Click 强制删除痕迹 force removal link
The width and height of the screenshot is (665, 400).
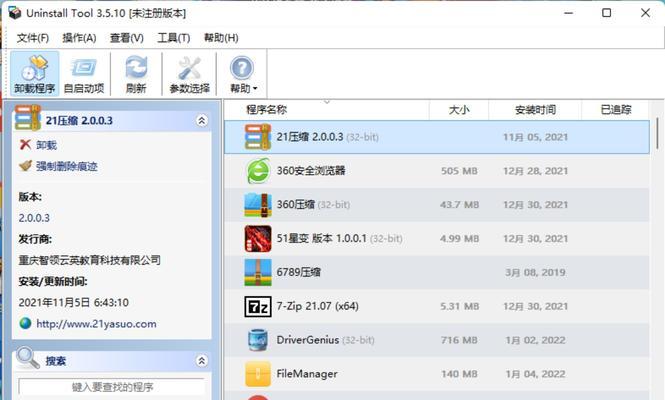(67, 166)
